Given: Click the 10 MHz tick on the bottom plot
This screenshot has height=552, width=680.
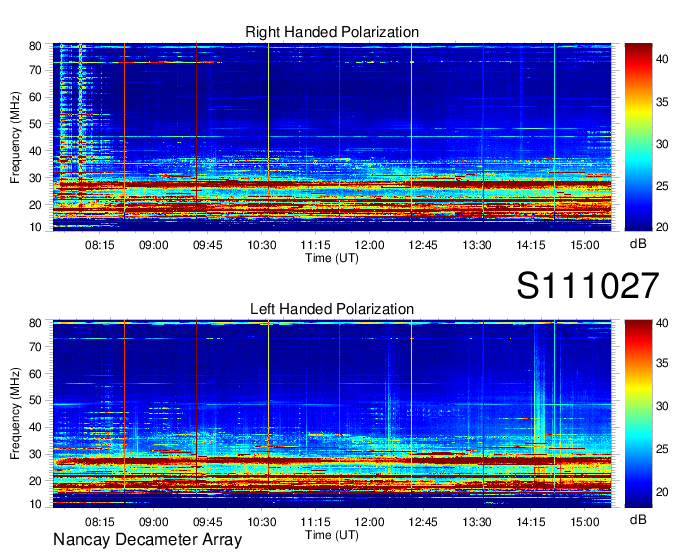Looking at the screenshot, I should coord(35,504).
